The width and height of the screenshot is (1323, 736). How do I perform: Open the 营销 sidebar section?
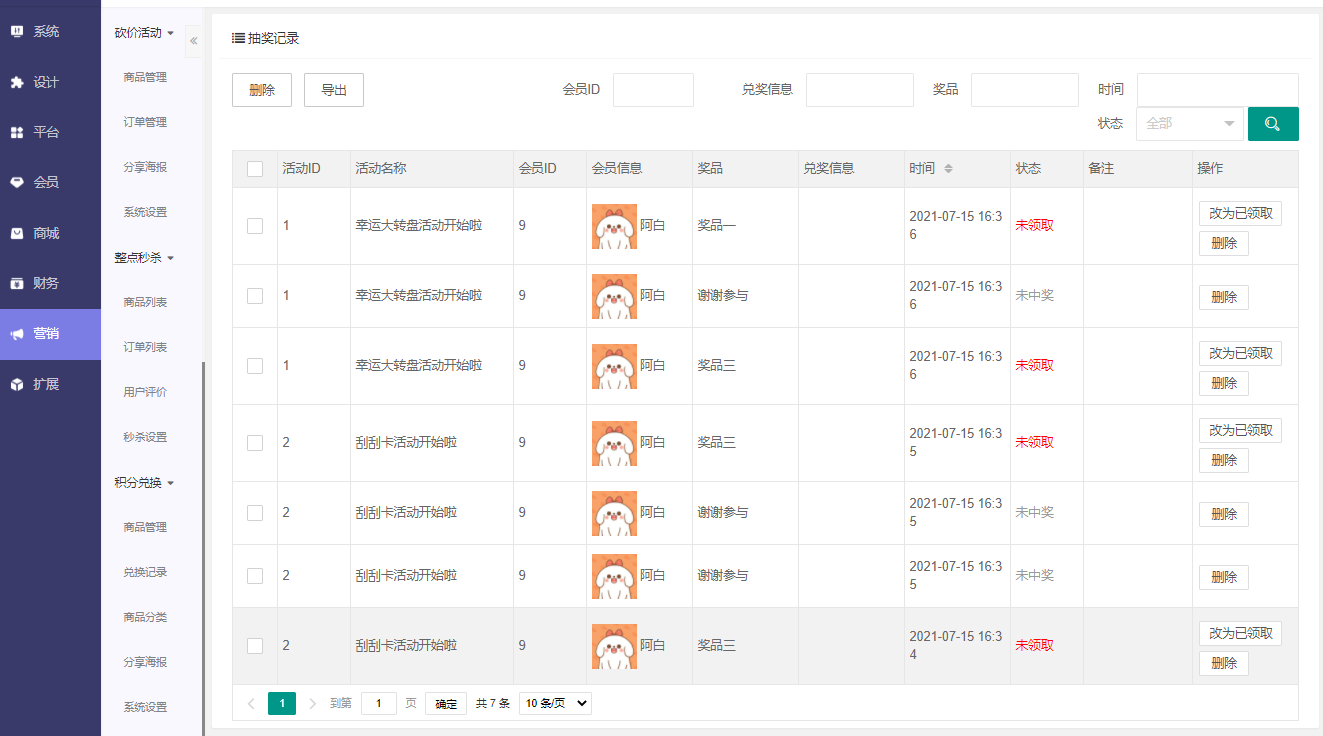50,334
